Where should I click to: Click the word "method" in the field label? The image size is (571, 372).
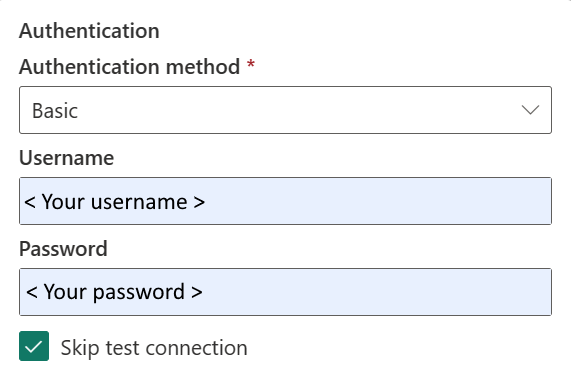pos(203,67)
